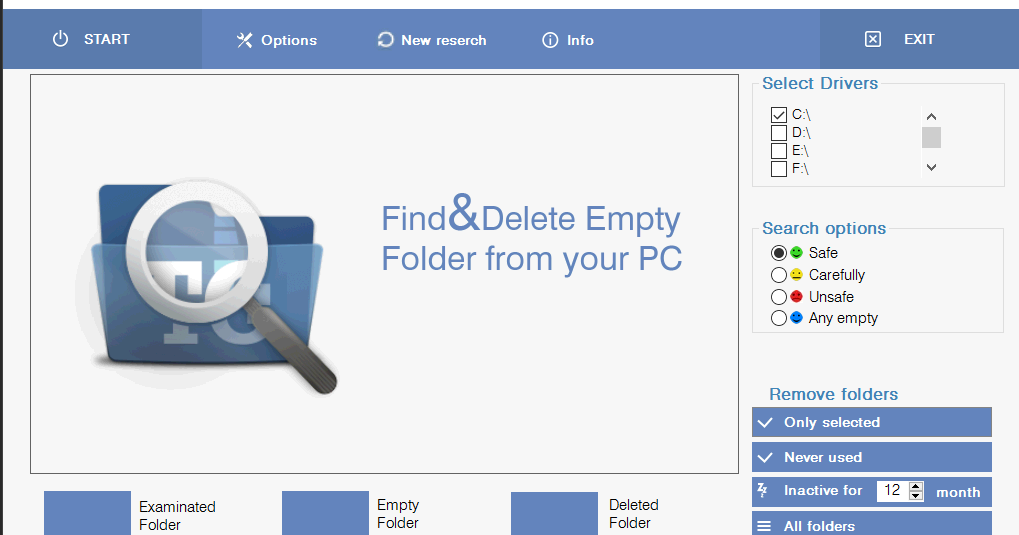
Task: Click the yellow Carefully face icon
Action: coord(796,274)
